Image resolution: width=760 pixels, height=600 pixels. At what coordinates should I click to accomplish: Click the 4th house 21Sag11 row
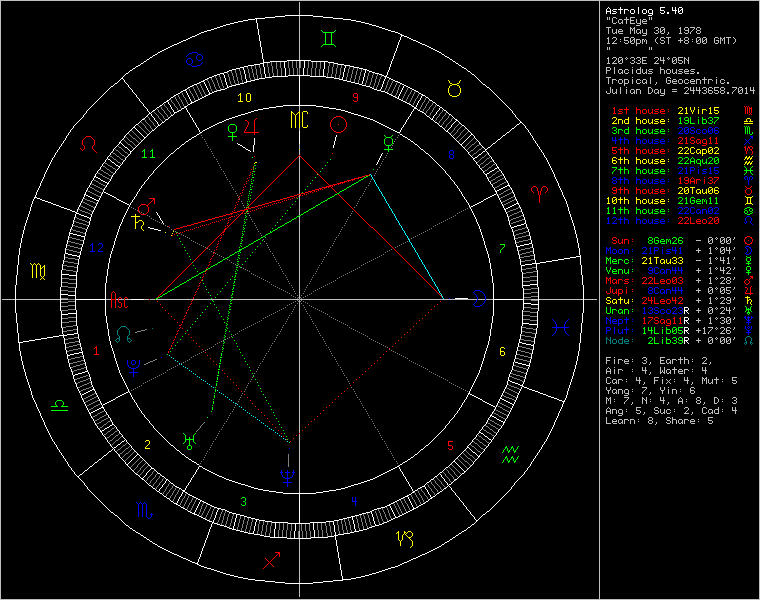682,141
